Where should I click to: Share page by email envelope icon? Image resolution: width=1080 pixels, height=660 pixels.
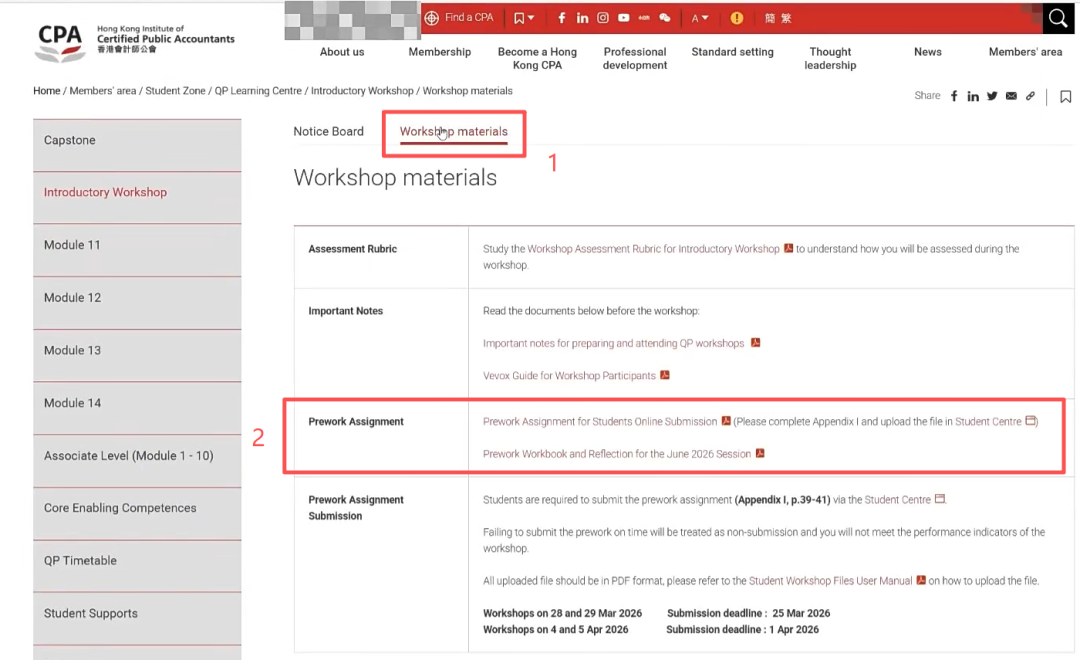tap(1011, 96)
